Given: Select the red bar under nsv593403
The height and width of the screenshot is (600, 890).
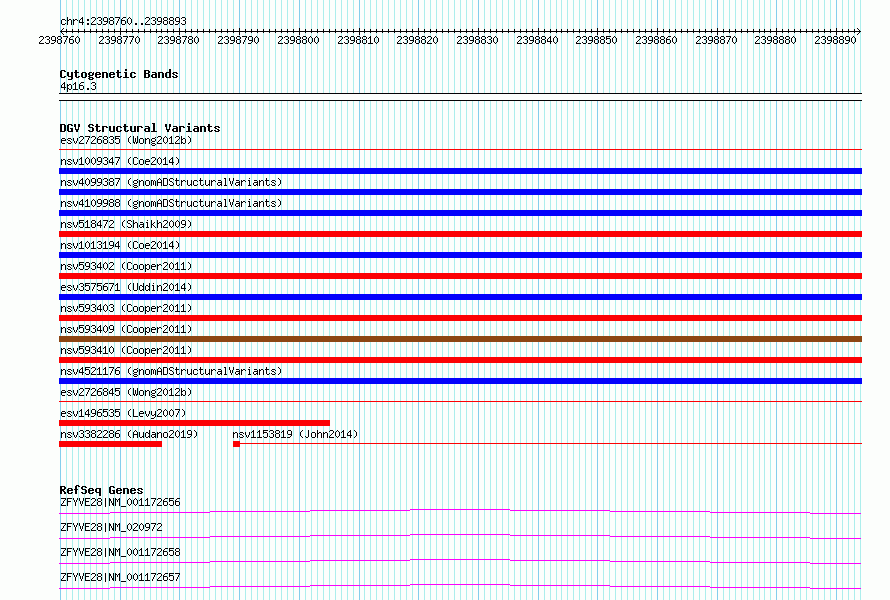Looking at the screenshot, I should pyautogui.click(x=460, y=318).
